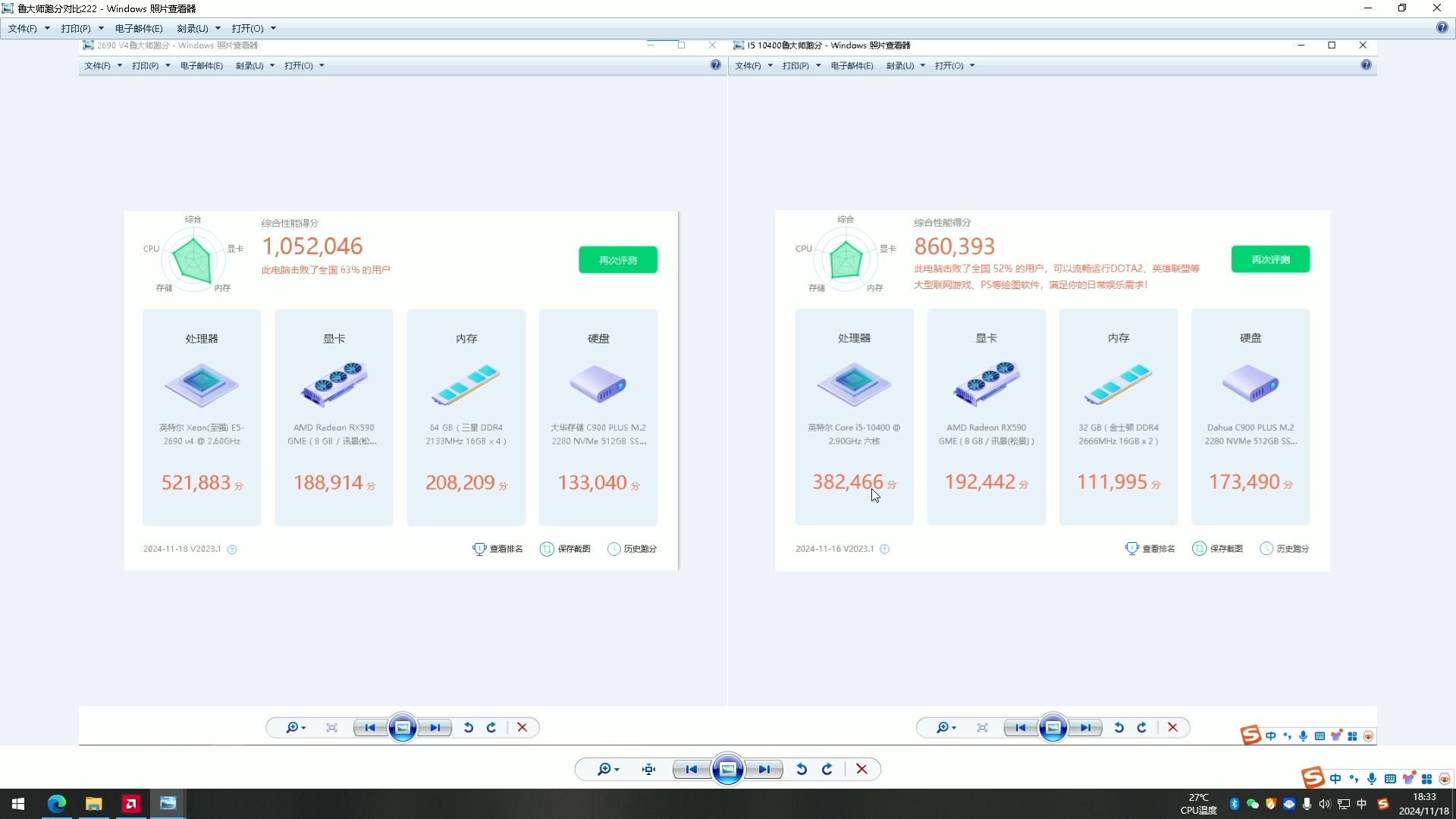The height and width of the screenshot is (819, 1456).
Task: Click actual size icon in the main viewer toolbar
Action: 648,770
